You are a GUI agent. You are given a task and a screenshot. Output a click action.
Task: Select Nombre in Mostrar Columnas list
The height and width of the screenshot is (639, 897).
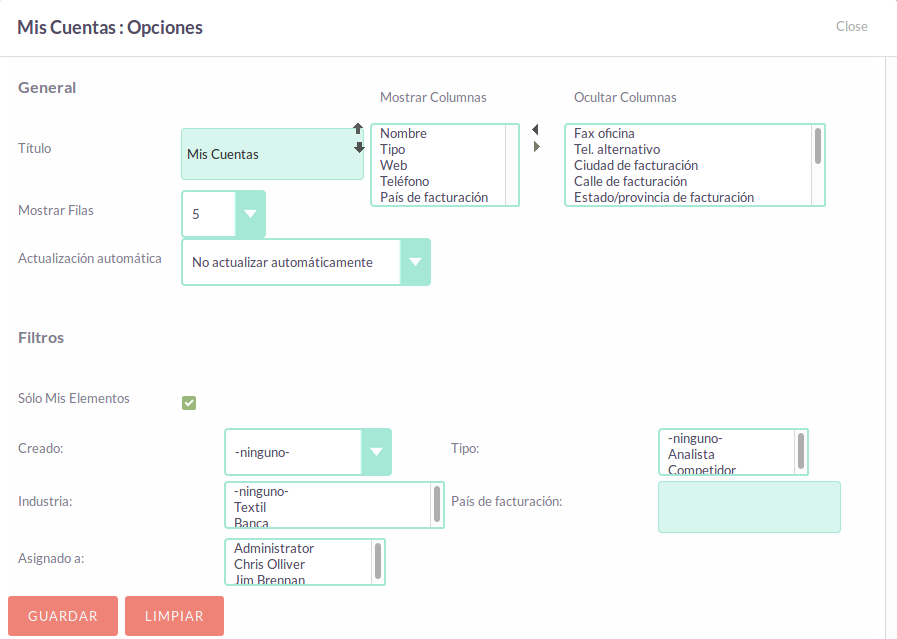[403, 134]
